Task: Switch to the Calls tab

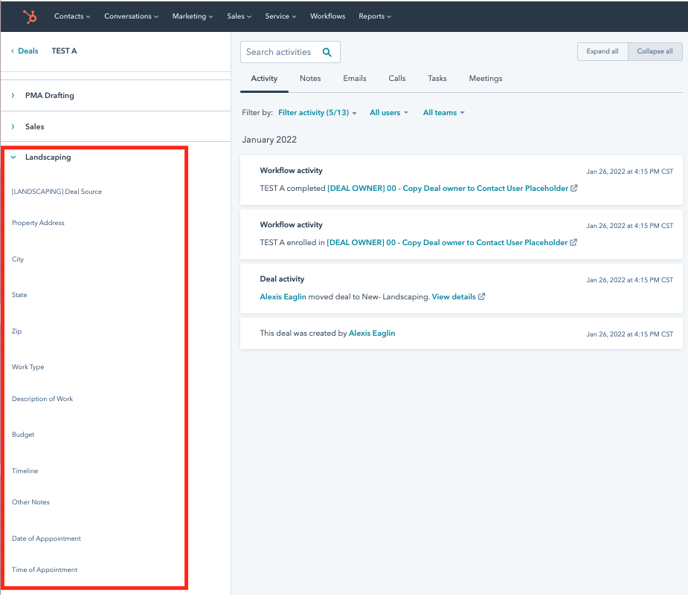Action: (x=397, y=79)
